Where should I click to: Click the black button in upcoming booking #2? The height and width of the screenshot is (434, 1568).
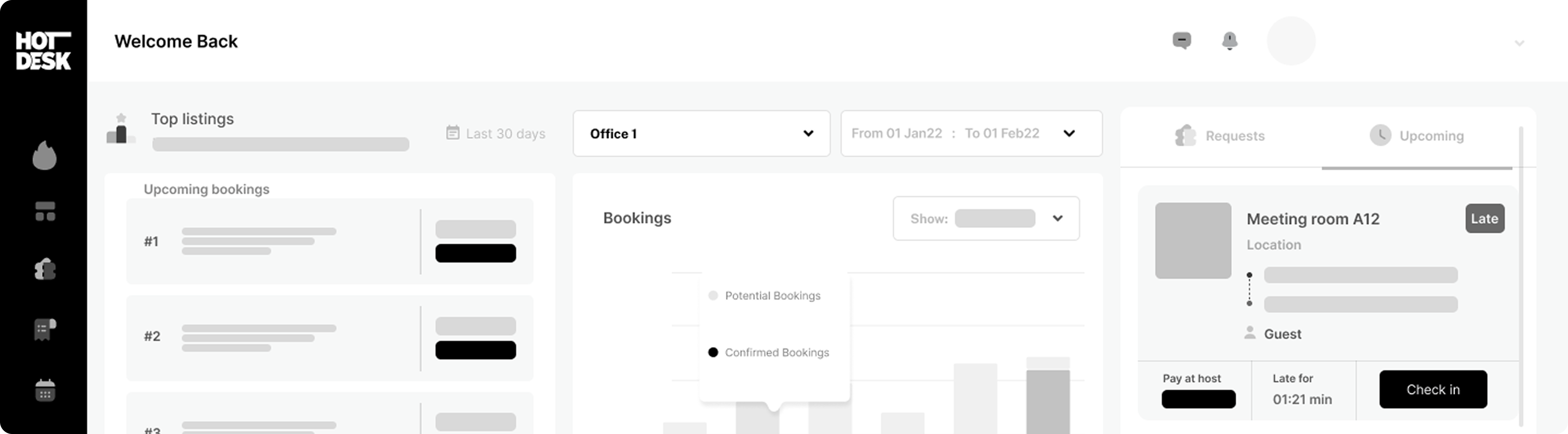click(x=475, y=350)
